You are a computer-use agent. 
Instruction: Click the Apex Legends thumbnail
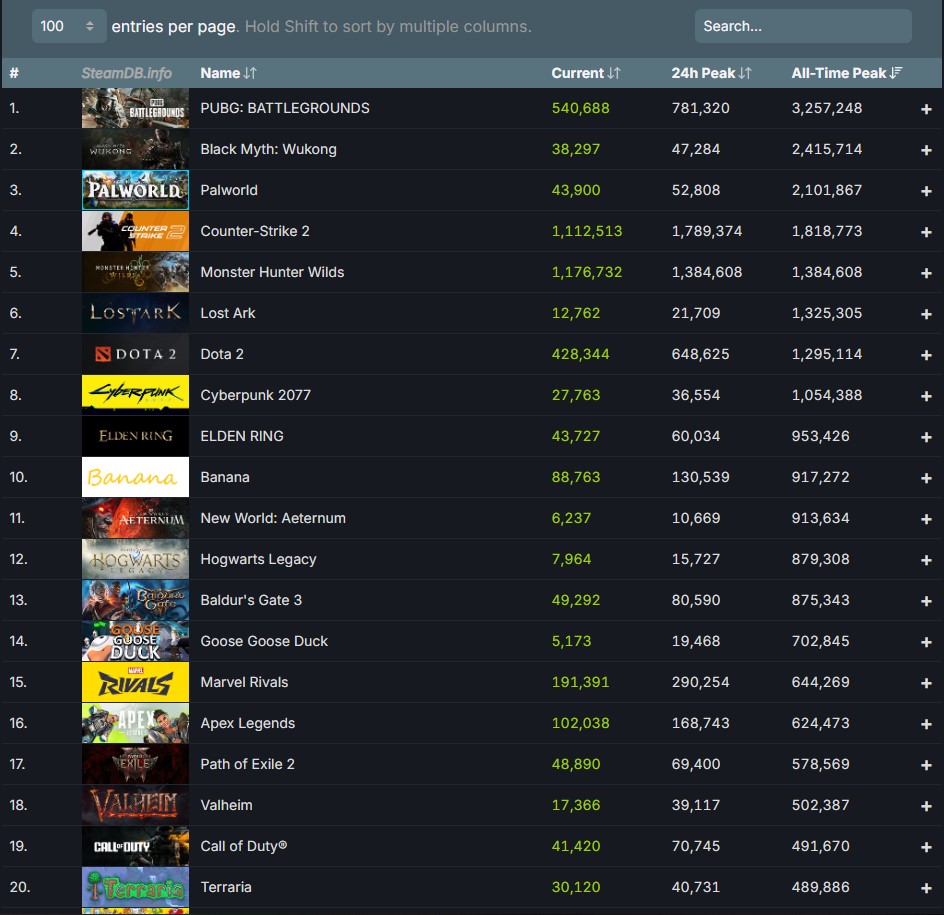[x=135, y=723]
